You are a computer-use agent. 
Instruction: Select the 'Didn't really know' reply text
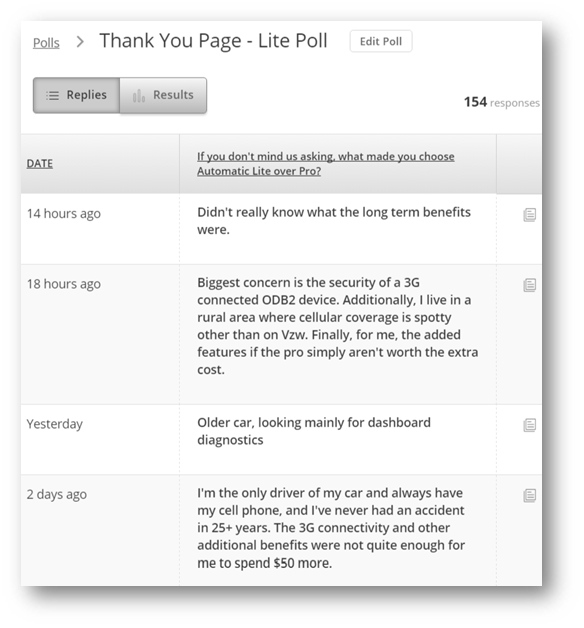(x=334, y=221)
